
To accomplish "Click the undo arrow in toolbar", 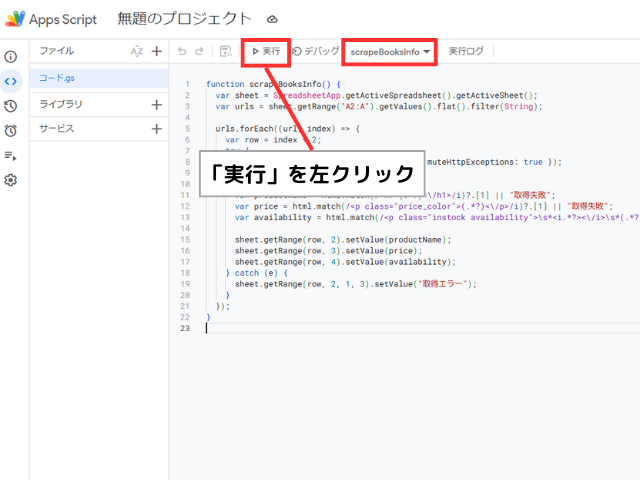I will (182, 51).
